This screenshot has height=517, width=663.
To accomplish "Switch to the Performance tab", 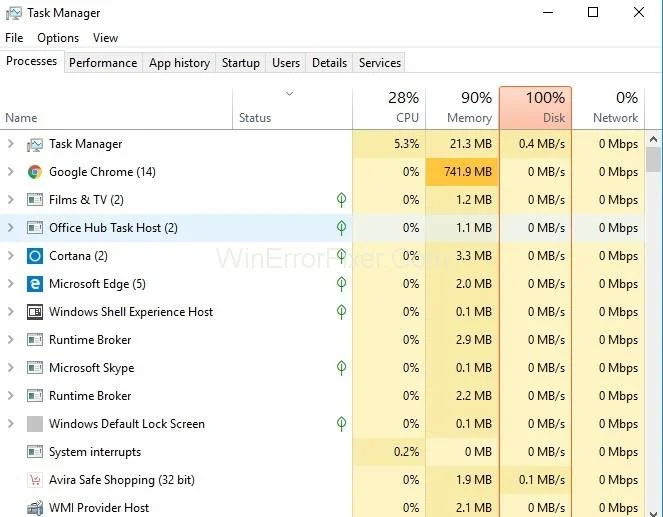I will pyautogui.click(x=103, y=63).
